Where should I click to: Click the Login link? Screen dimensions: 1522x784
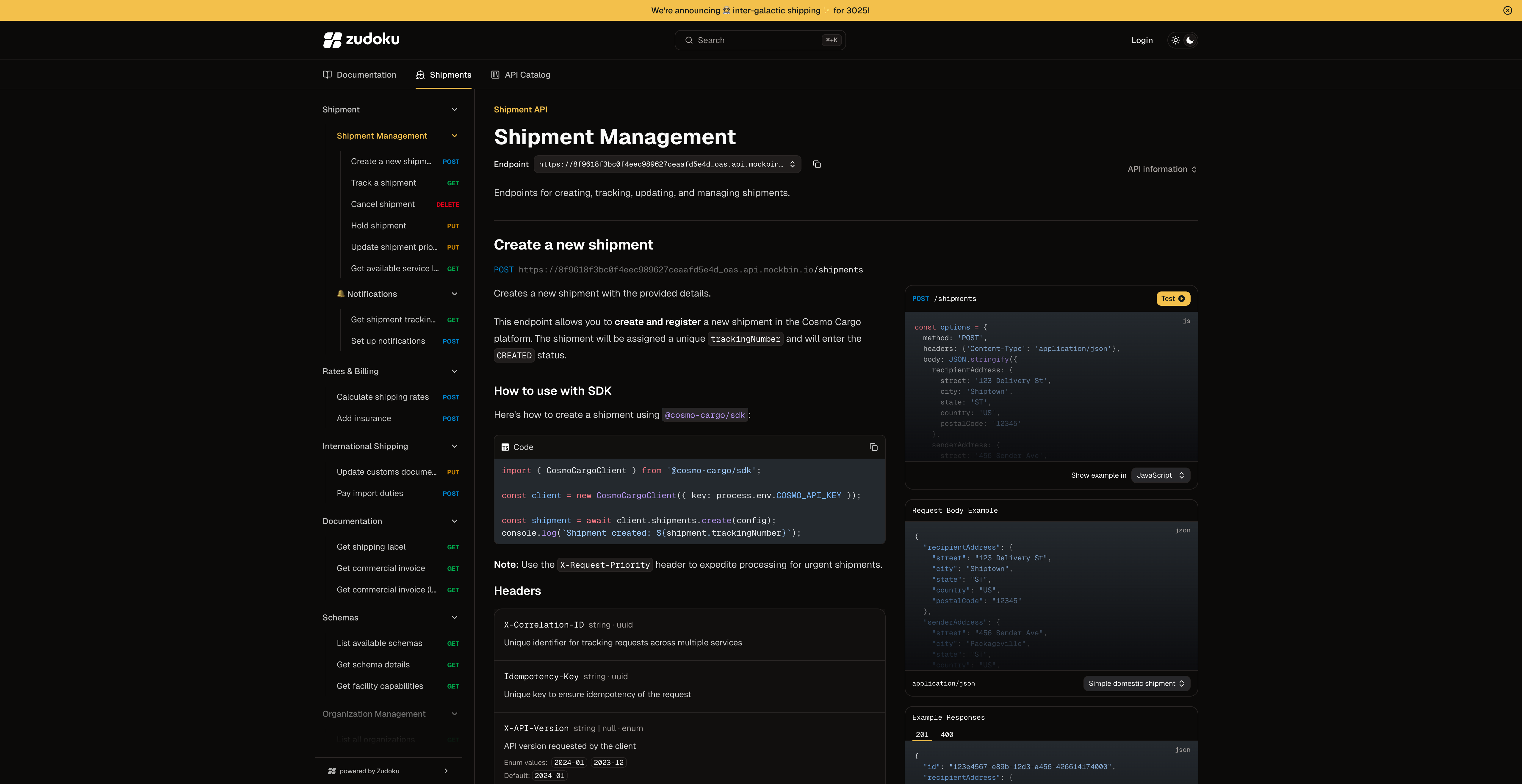1141,40
